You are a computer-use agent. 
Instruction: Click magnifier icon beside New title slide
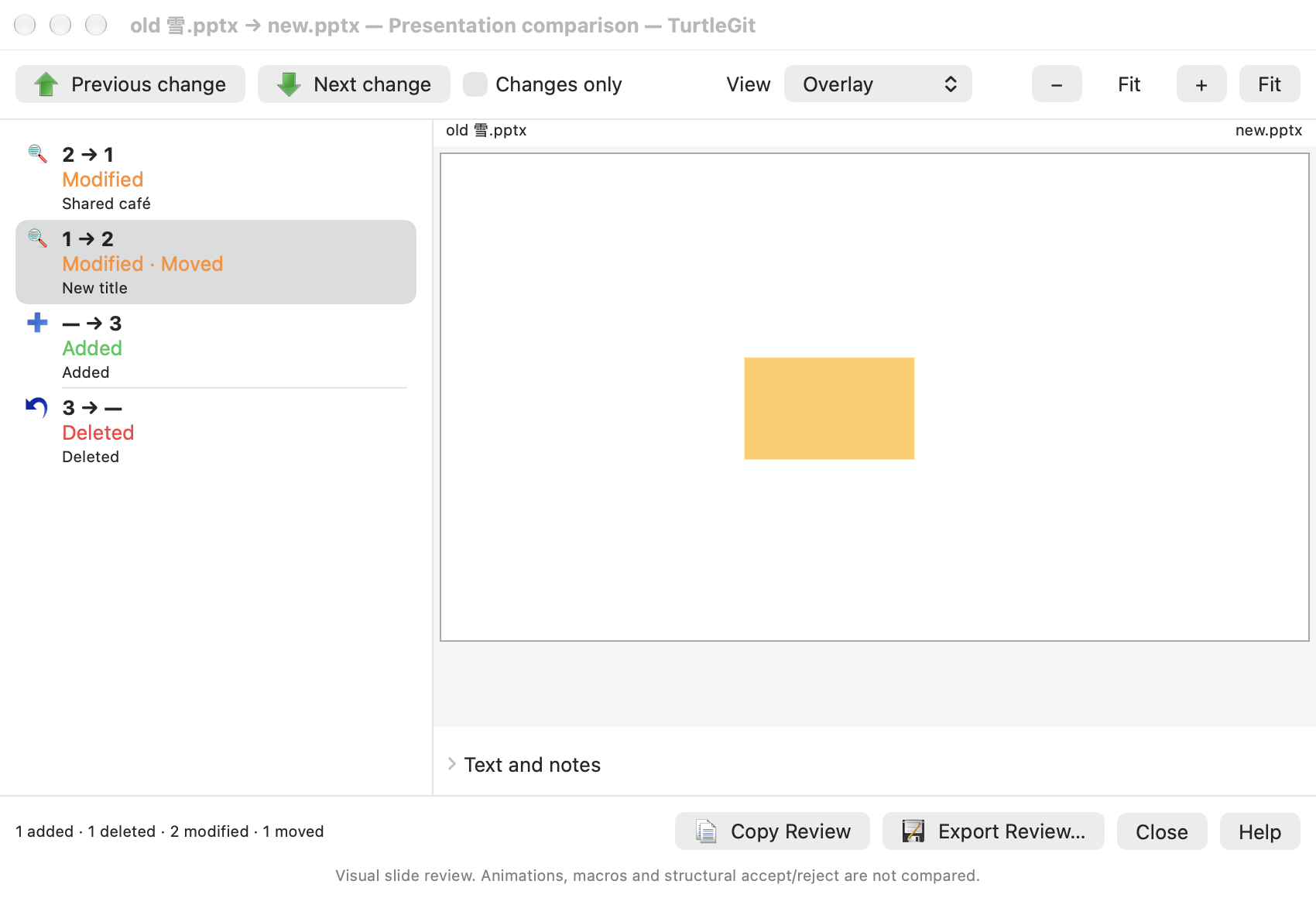(x=37, y=238)
